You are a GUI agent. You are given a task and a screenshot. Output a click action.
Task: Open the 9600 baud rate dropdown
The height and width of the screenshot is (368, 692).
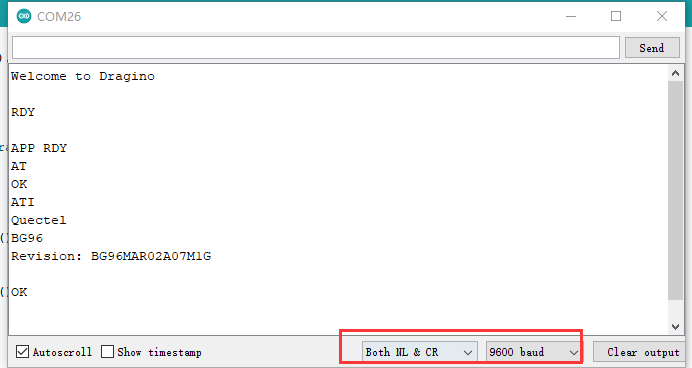pyautogui.click(x=533, y=352)
